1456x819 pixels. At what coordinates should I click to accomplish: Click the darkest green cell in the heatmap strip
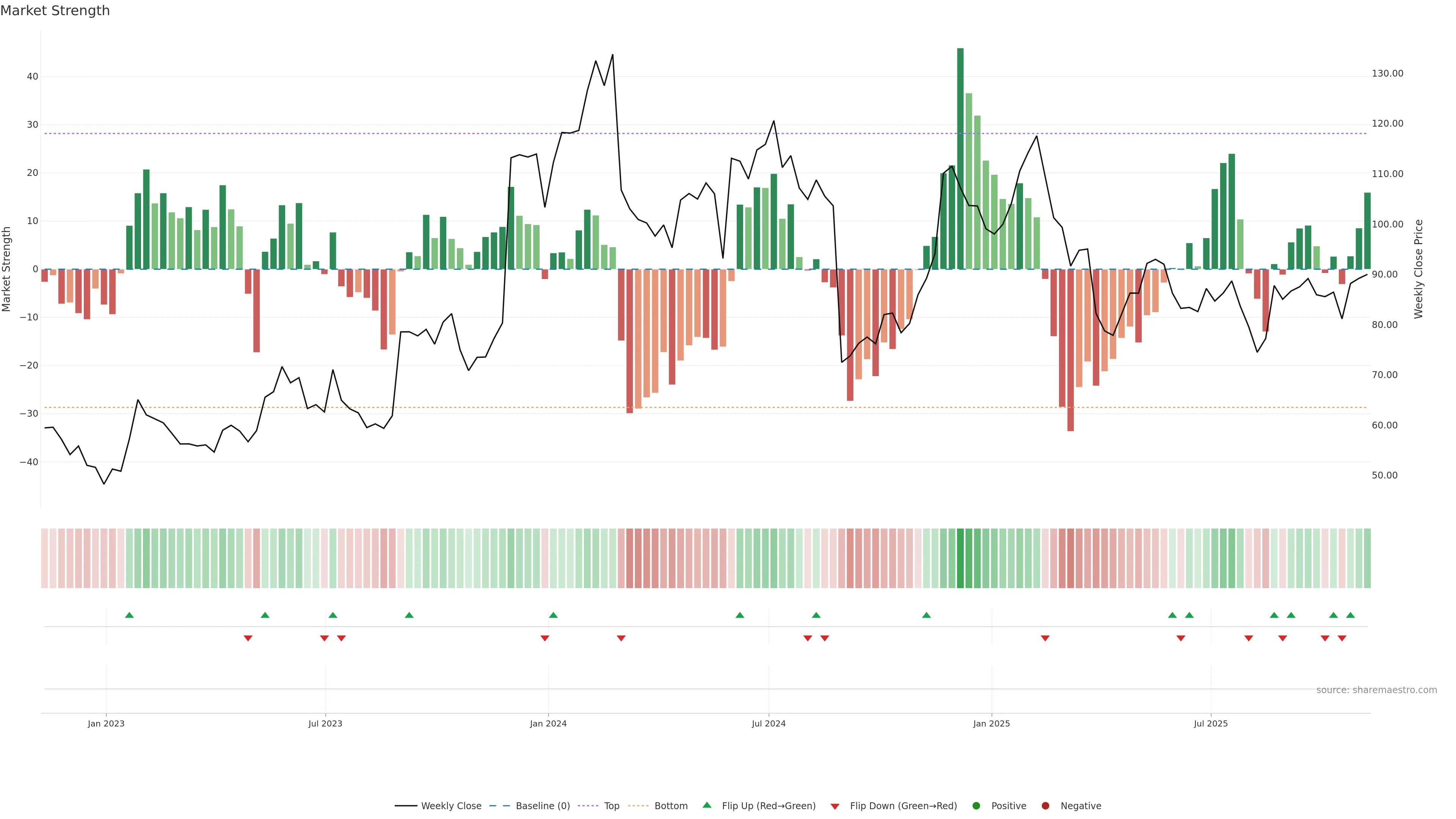(x=960, y=558)
